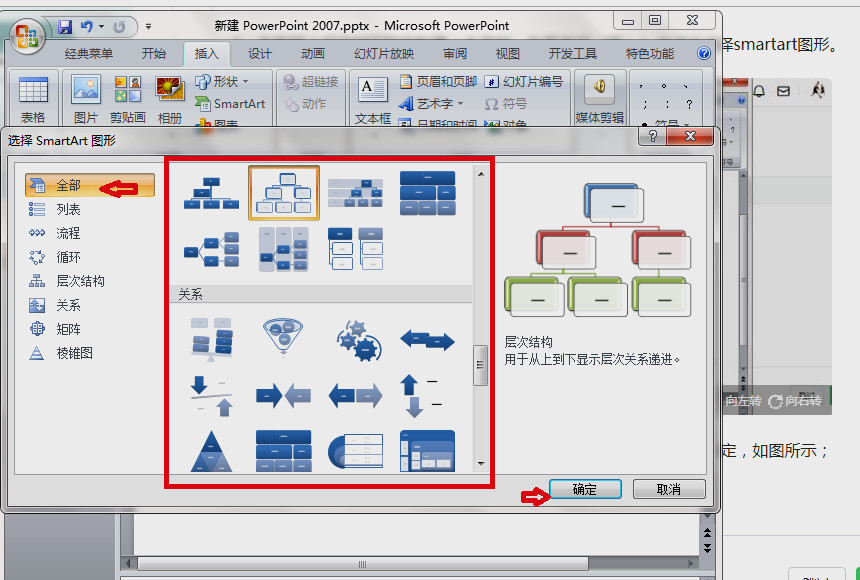Insert a picture with 图片 button
Viewport: 860px width, 580px height.
[x=86, y=99]
